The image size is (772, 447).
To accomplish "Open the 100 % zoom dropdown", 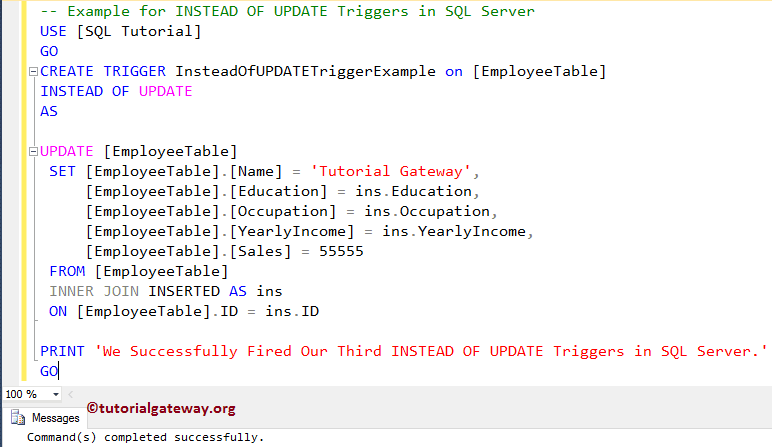I will click(47, 394).
